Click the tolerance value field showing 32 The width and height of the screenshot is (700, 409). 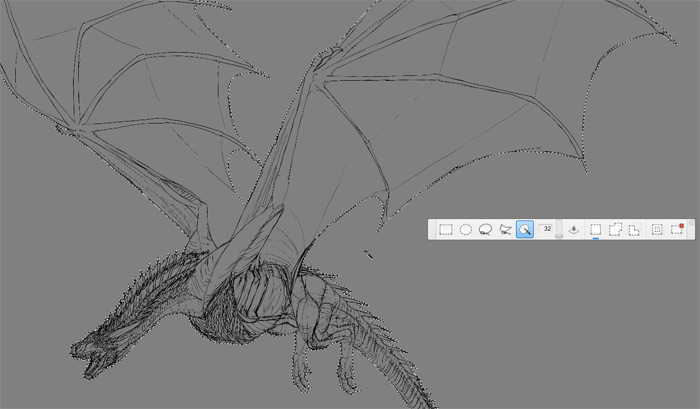[546, 229]
